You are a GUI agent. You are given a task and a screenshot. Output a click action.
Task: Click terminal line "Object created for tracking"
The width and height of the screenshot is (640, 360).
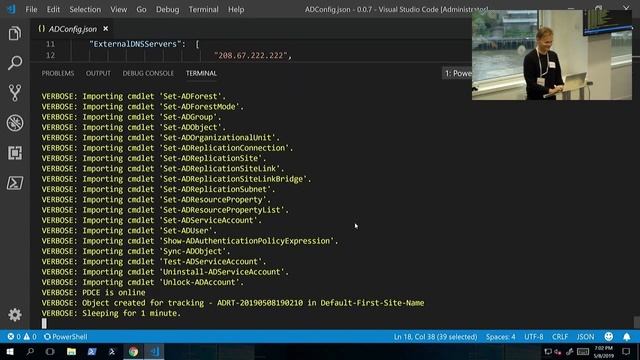pos(233,303)
